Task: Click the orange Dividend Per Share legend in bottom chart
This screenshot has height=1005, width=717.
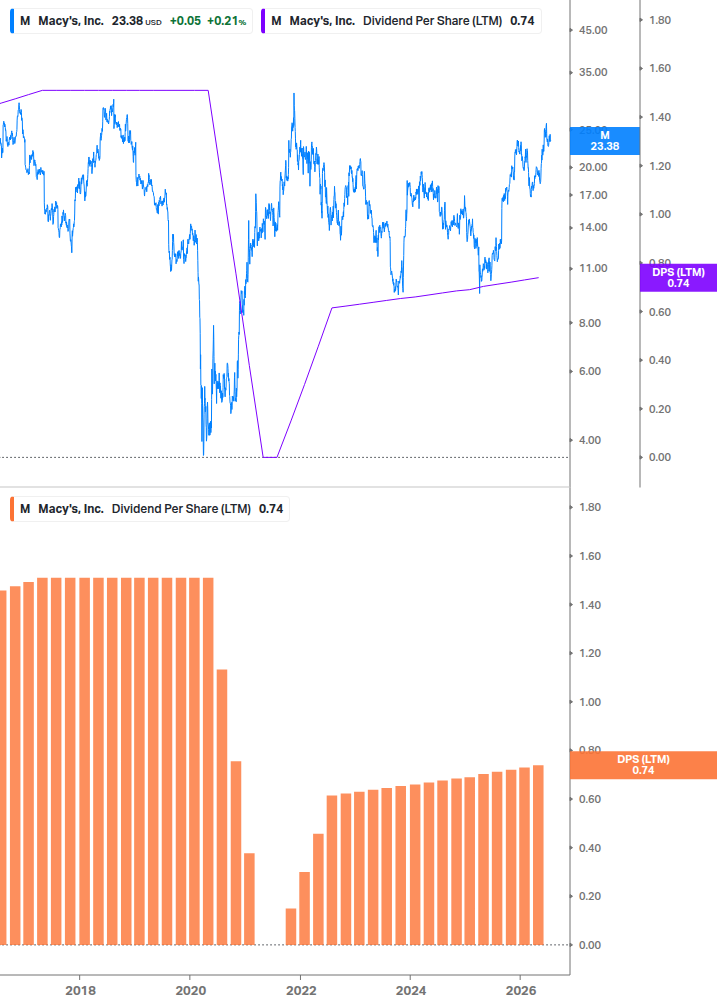Action: [x=150, y=509]
